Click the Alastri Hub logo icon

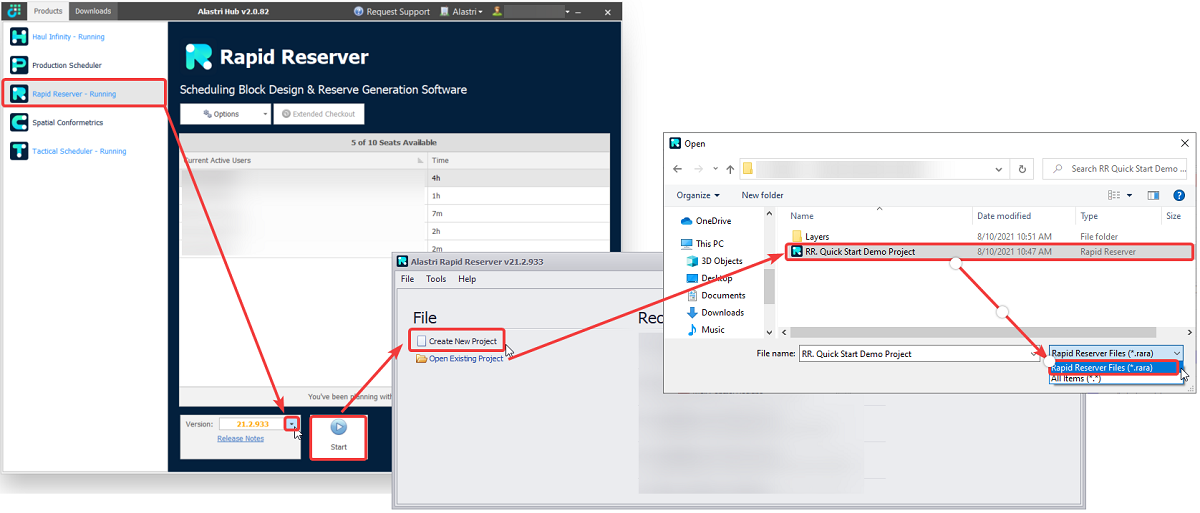pos(12,11)
